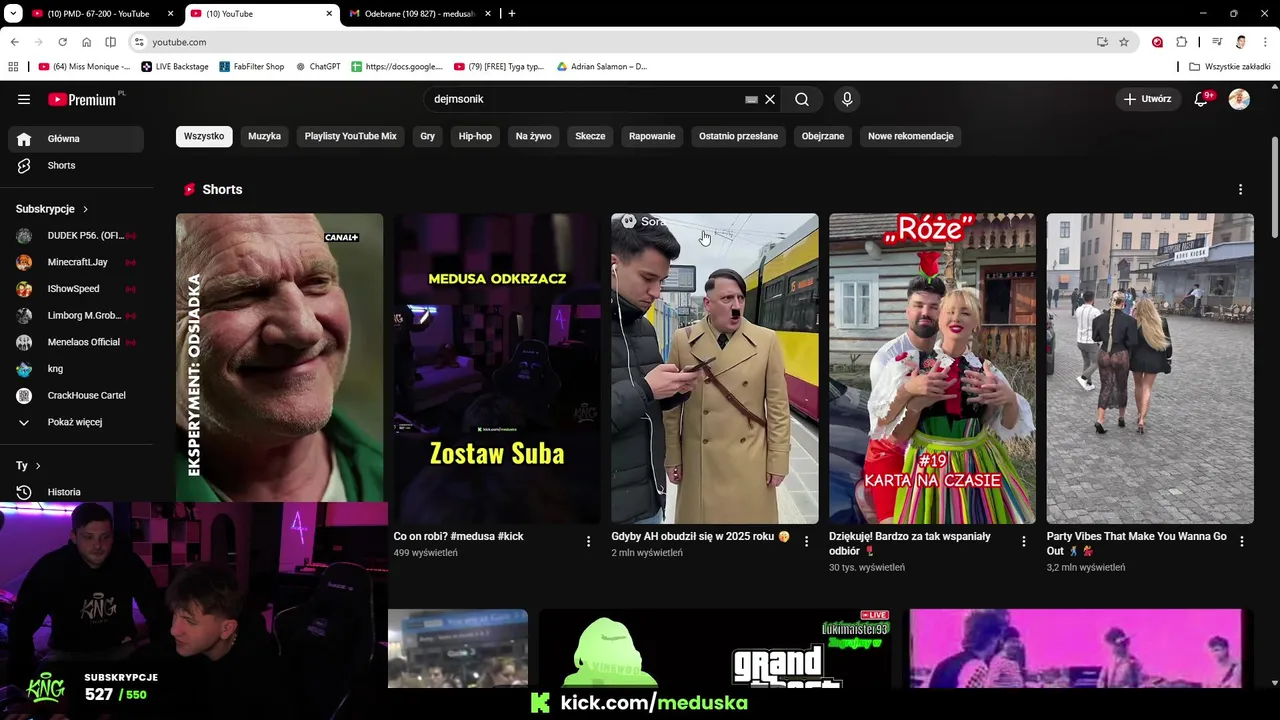Open Menelaos Official channel
This screenshot has height=720, width=1280.
tap(76, 342)
